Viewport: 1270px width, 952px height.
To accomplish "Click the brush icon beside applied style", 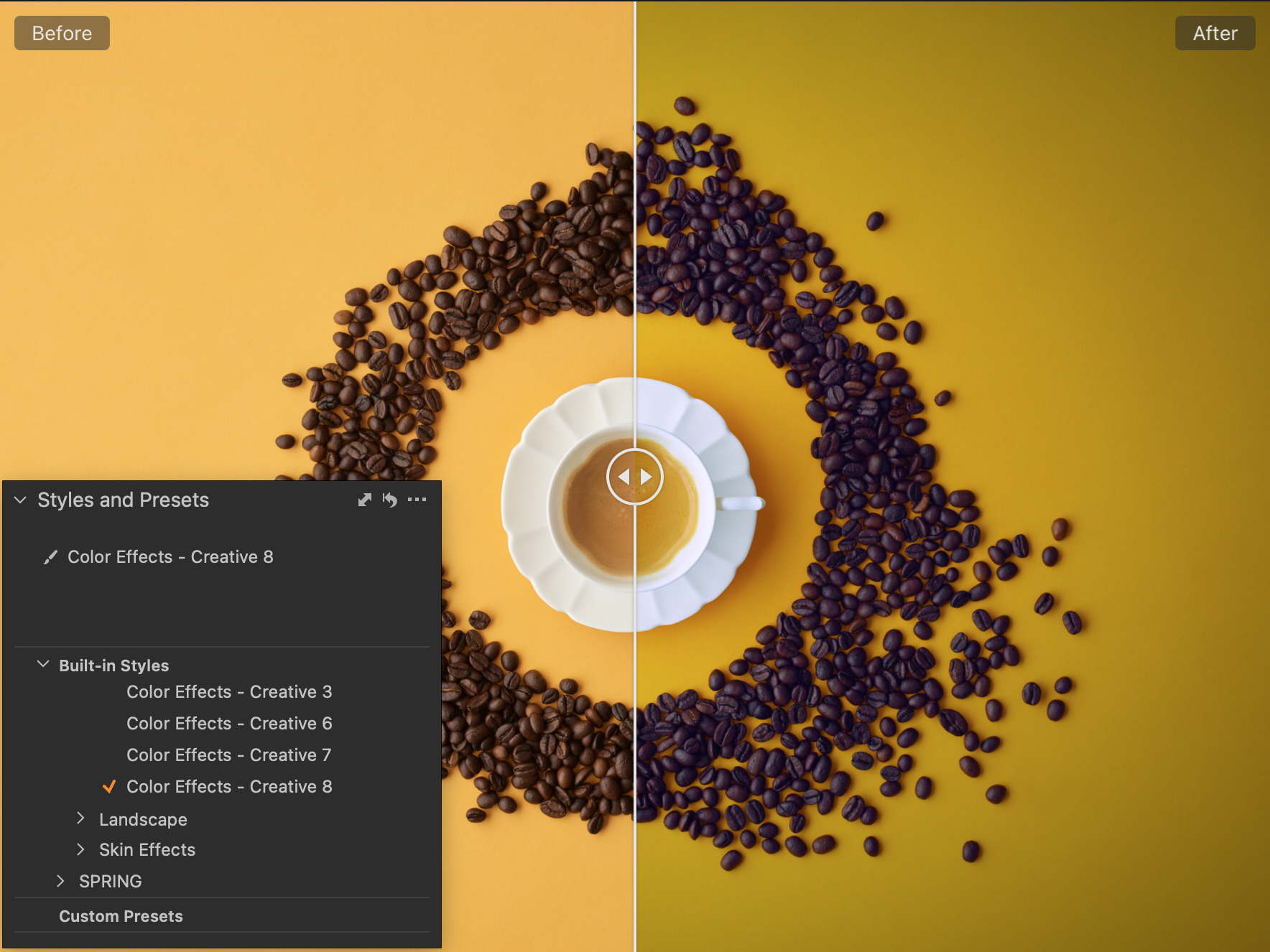I will point(50,557).
